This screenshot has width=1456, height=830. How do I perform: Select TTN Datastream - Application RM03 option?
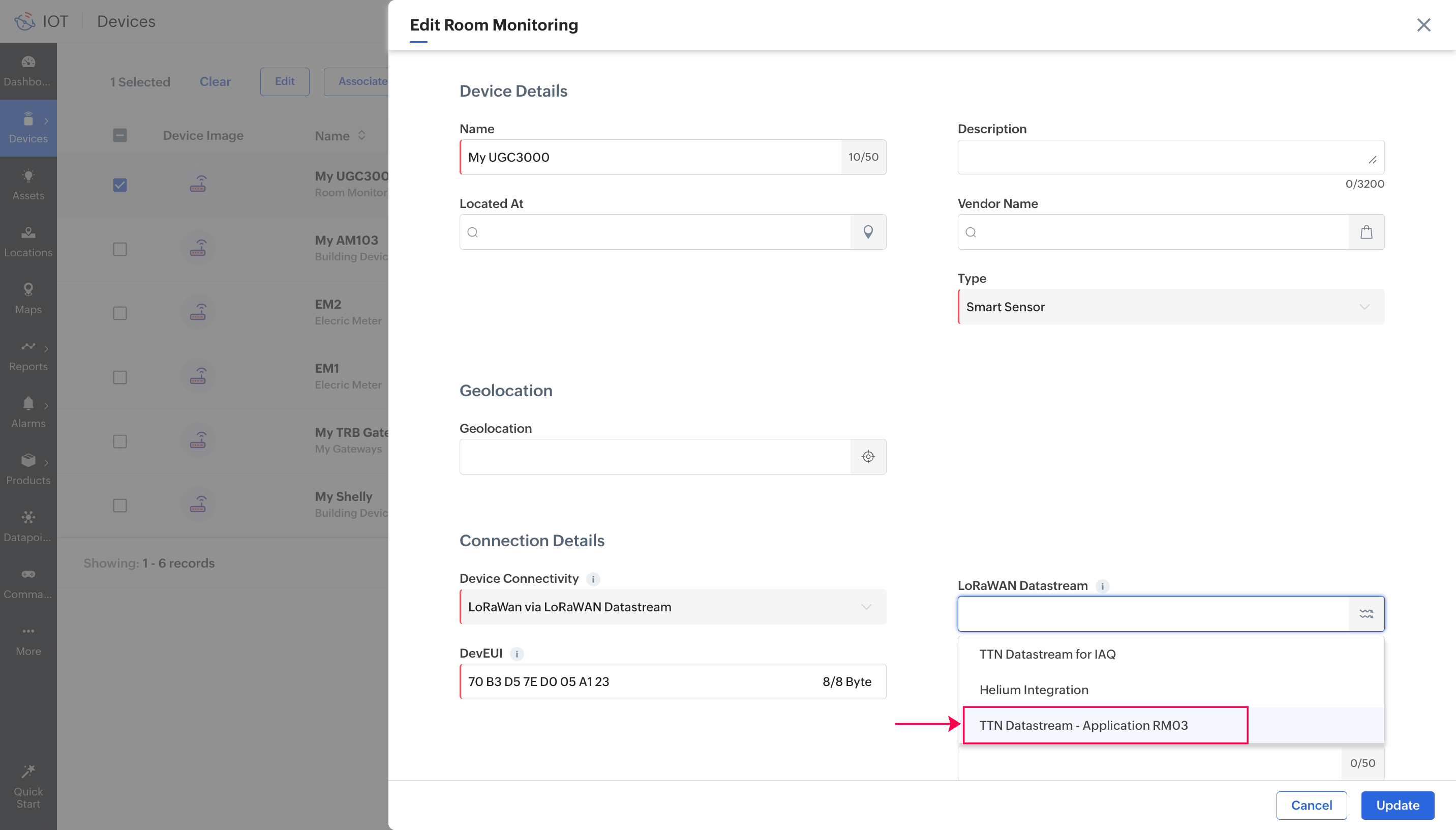pyautogui.click(x=1083, y=725)
